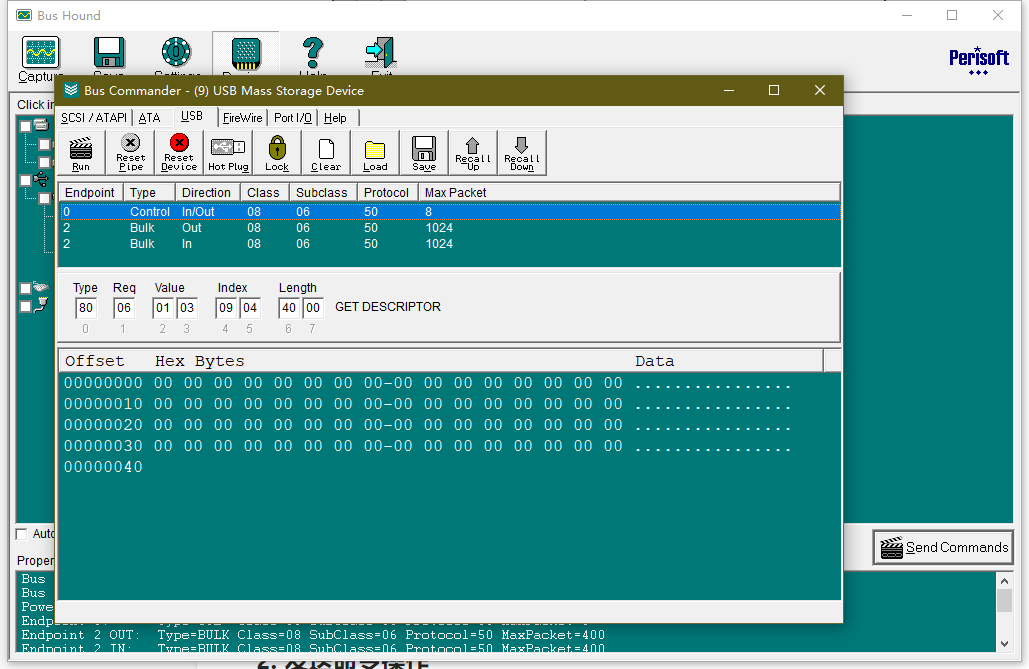Save via the Bus Commander Save icon
Screen dimensions: 1029x669
(424, 153)
